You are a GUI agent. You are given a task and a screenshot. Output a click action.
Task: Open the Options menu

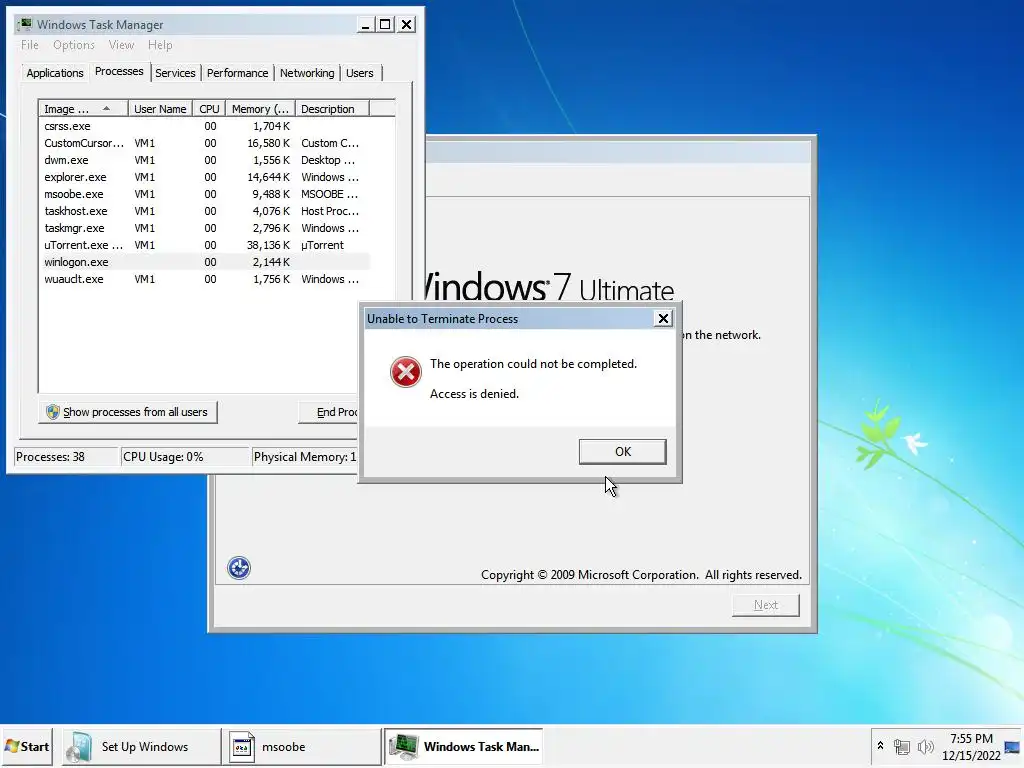pos(74,45)
